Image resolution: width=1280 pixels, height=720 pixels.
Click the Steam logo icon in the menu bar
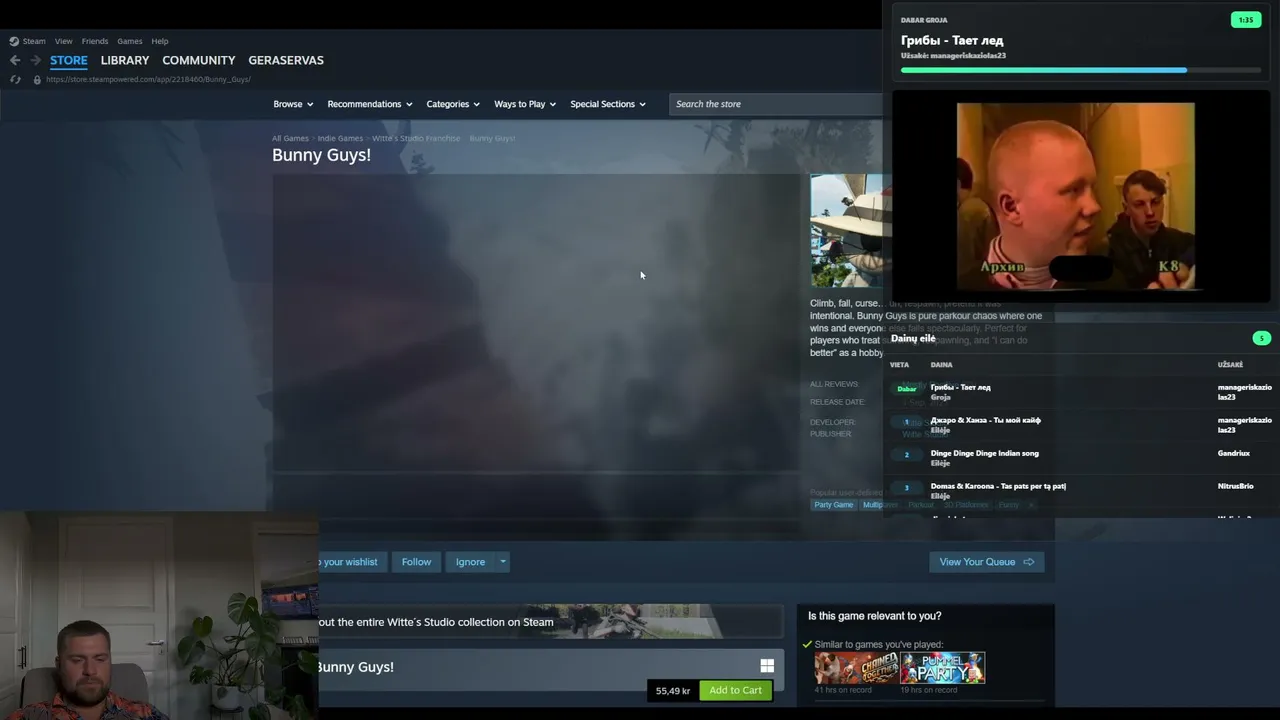coord(14,41)
